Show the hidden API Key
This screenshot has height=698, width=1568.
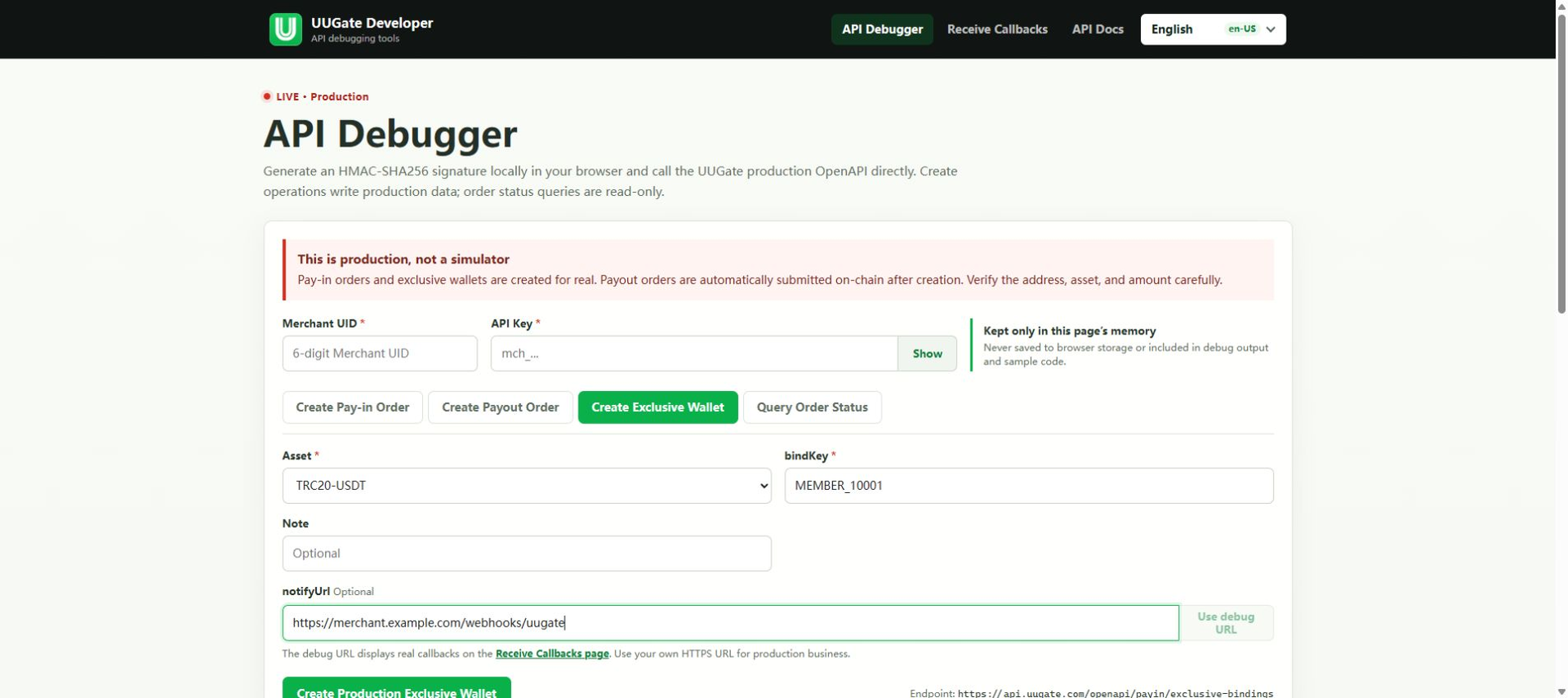(927, 353)
